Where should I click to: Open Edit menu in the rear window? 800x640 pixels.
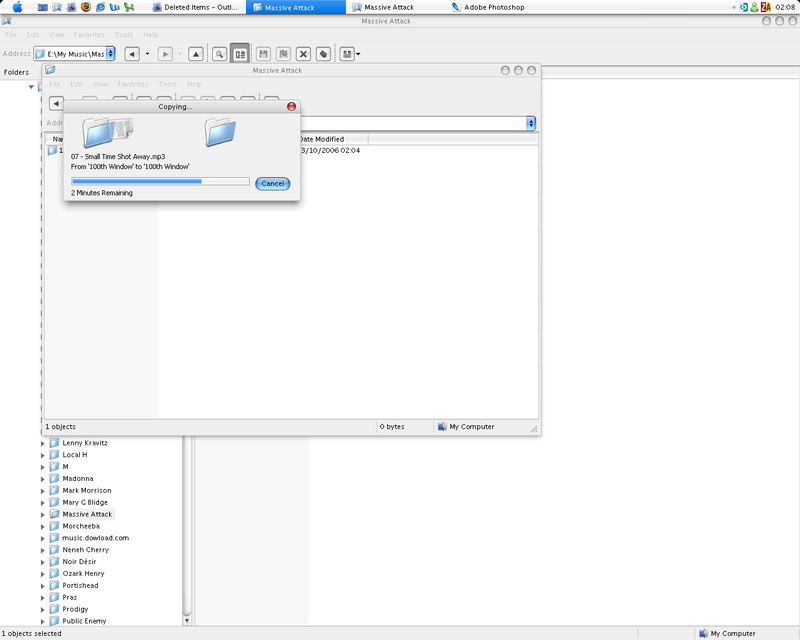tap(33, 35)
